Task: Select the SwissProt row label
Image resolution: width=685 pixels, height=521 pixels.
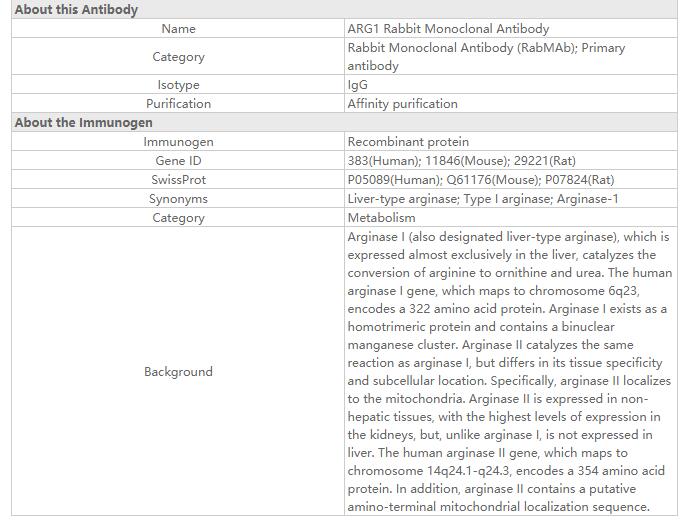Action: (x=178, y=180)
